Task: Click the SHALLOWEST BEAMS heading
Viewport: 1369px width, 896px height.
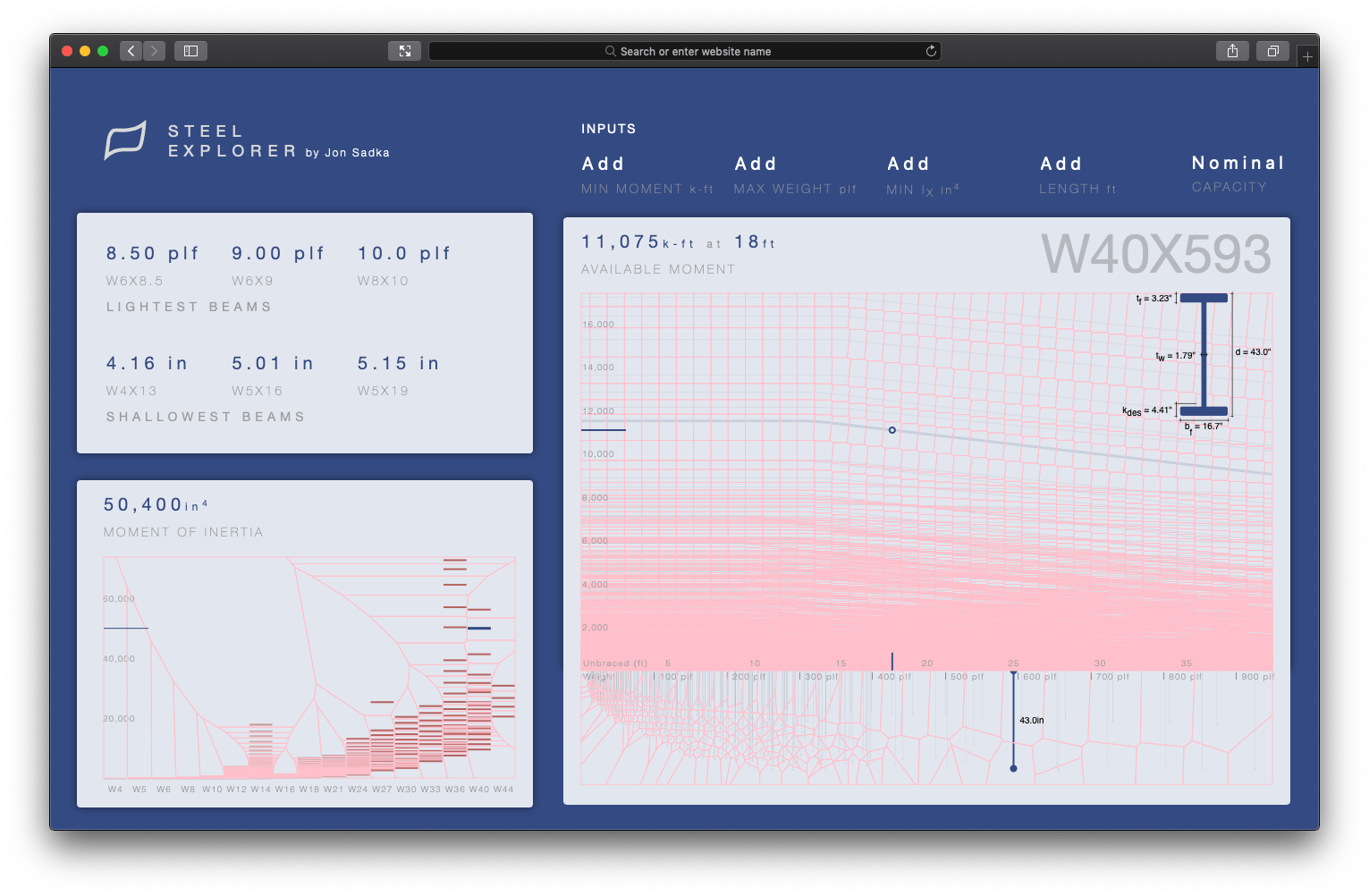Action: (206, 417)
